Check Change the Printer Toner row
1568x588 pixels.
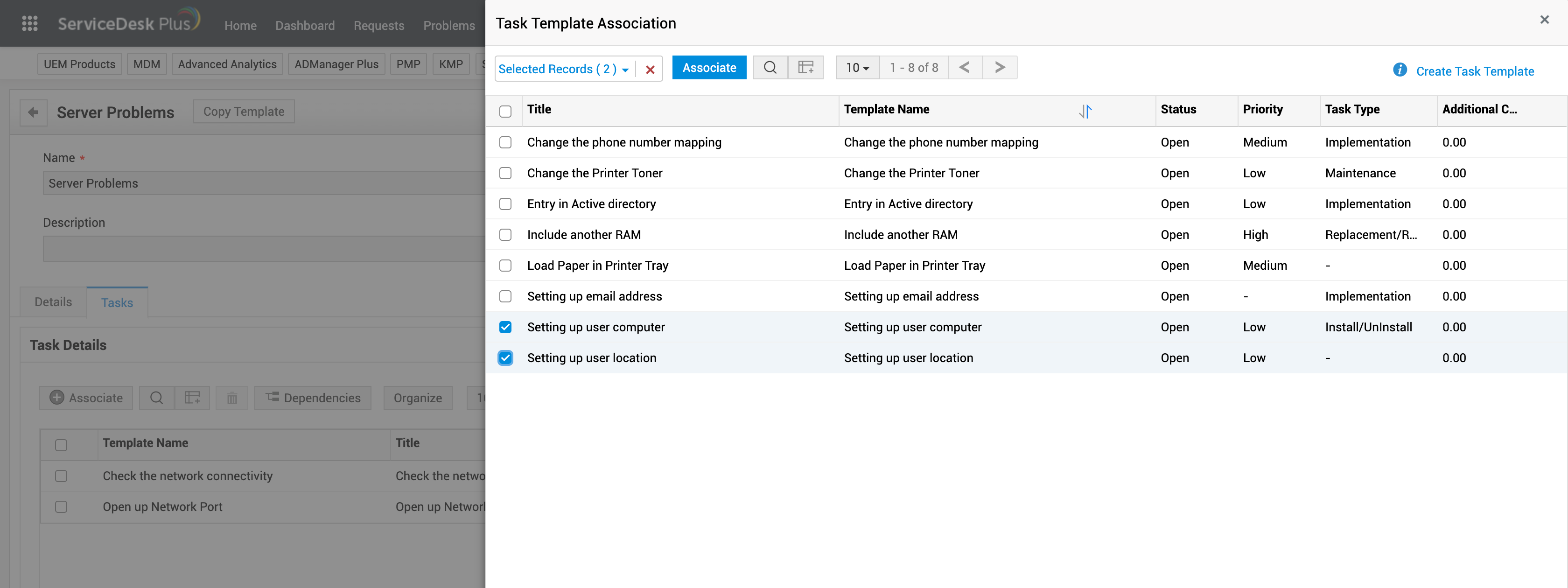tap(505, 174)
